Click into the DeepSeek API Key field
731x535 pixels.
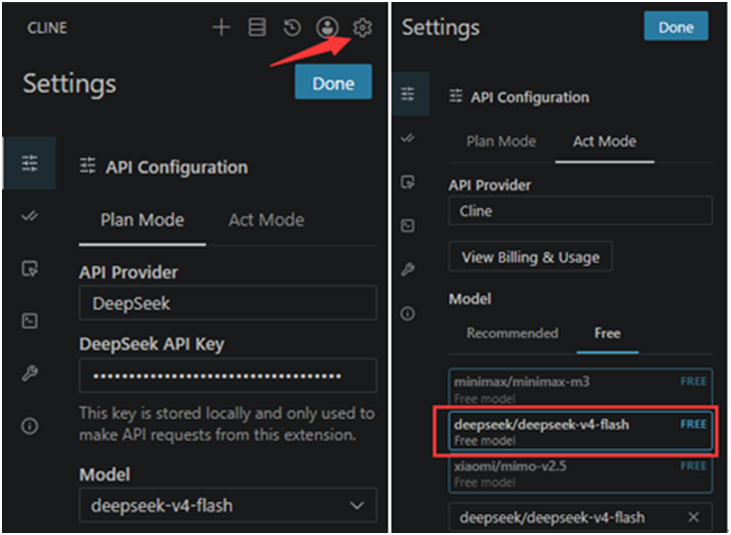click(x=228, y=376)
